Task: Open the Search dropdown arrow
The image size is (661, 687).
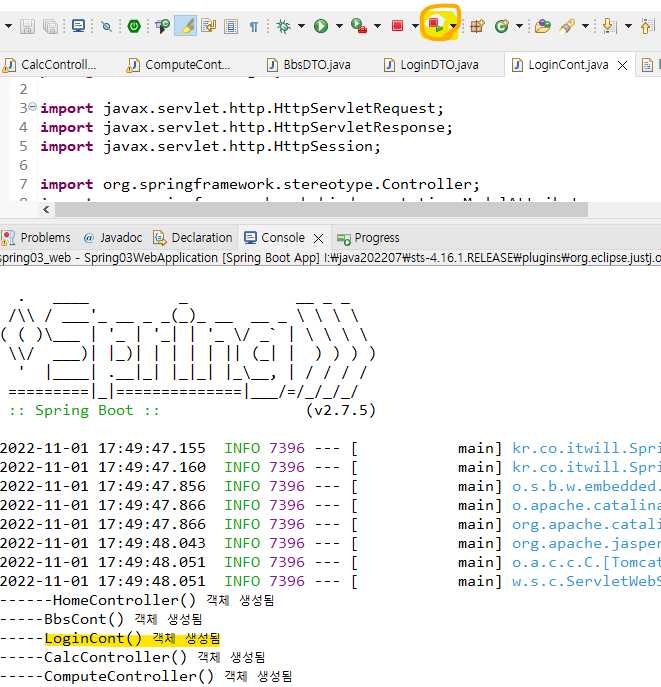Action: 585,26
